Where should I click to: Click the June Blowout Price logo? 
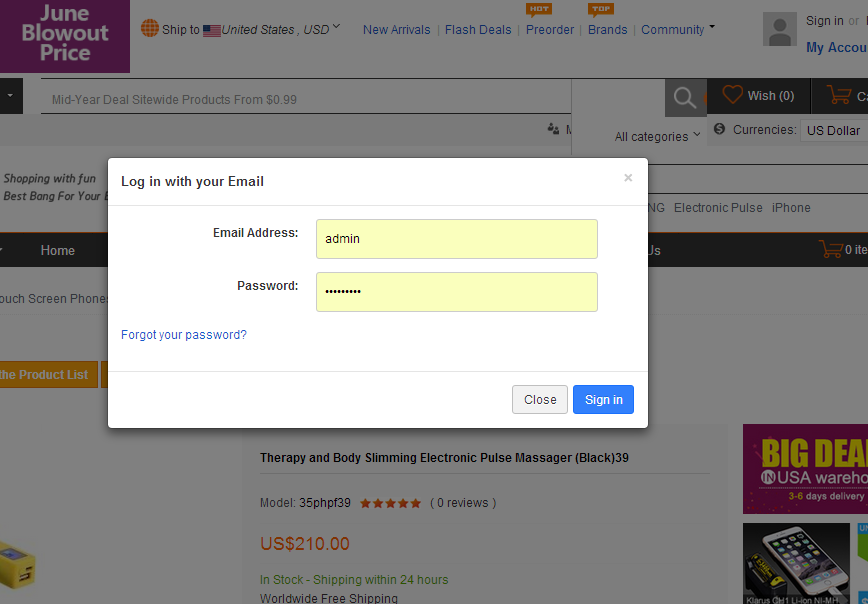65,36
